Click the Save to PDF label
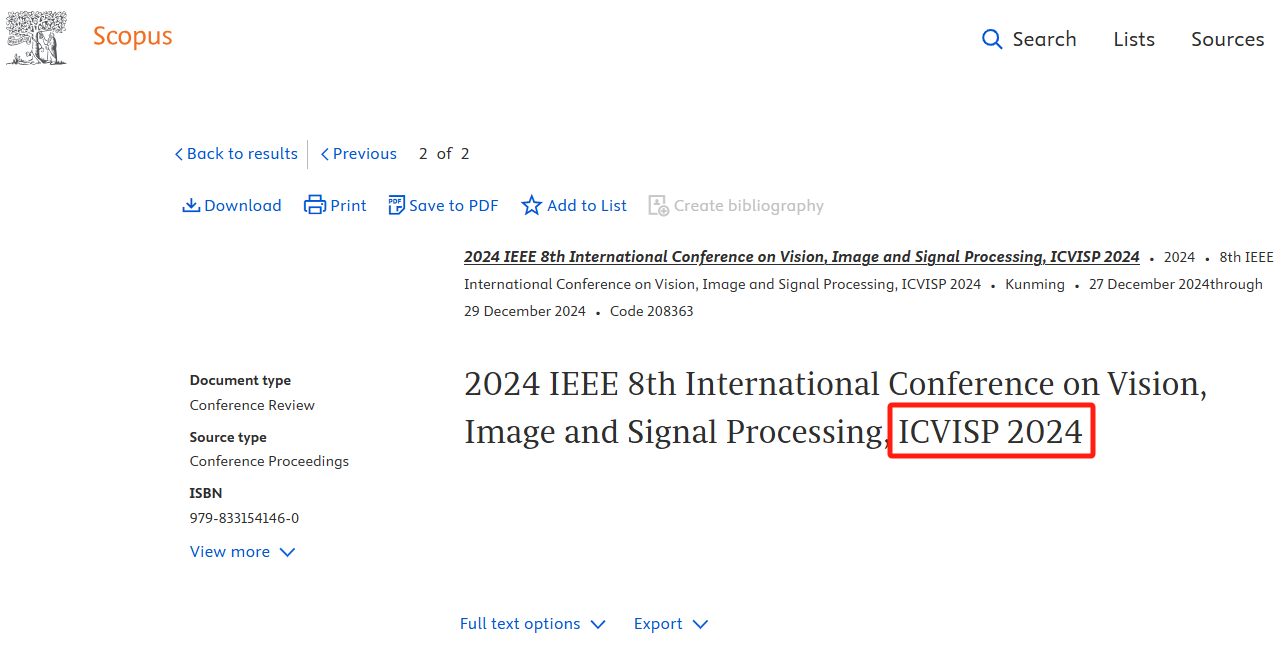The image size is (1288, 670). click(x=453, y=206)
